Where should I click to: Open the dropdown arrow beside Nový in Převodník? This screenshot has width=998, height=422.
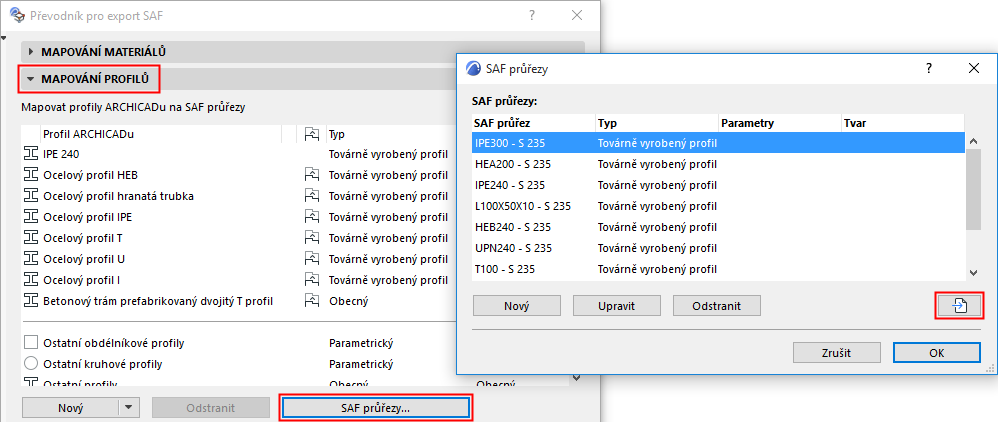point(129,408)
